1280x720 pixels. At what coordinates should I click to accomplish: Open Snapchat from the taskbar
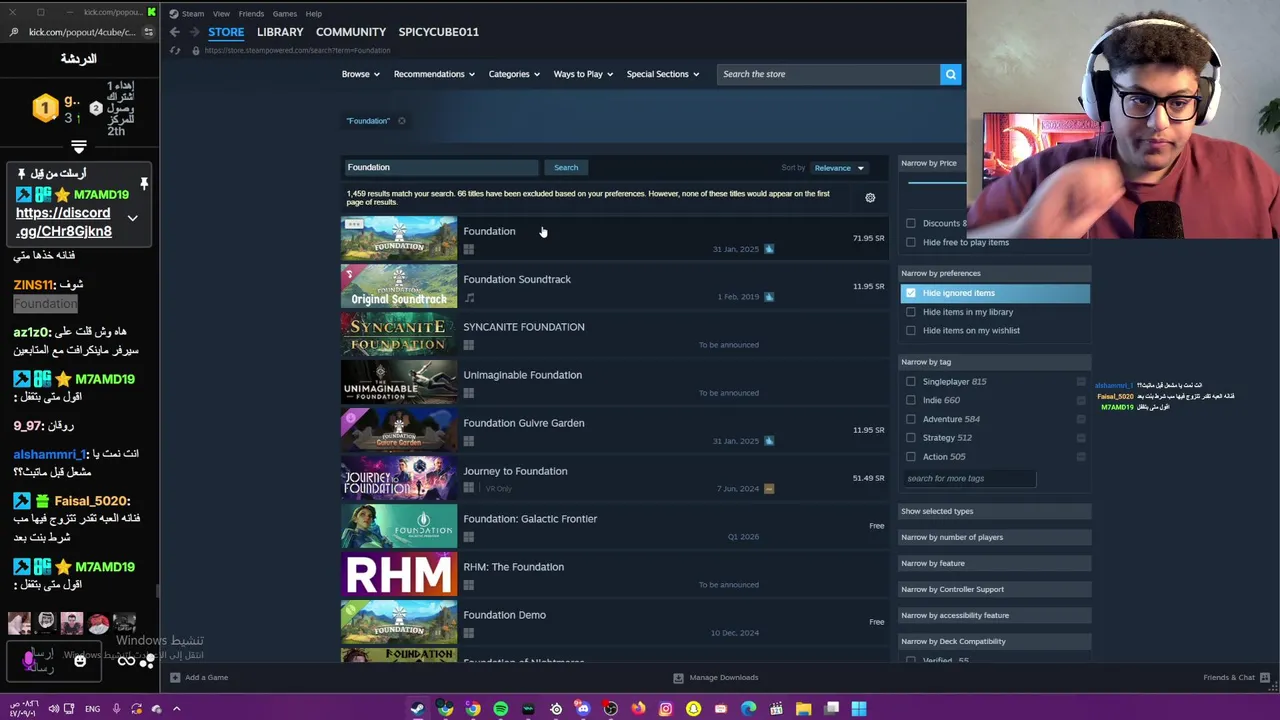[693, 709]
